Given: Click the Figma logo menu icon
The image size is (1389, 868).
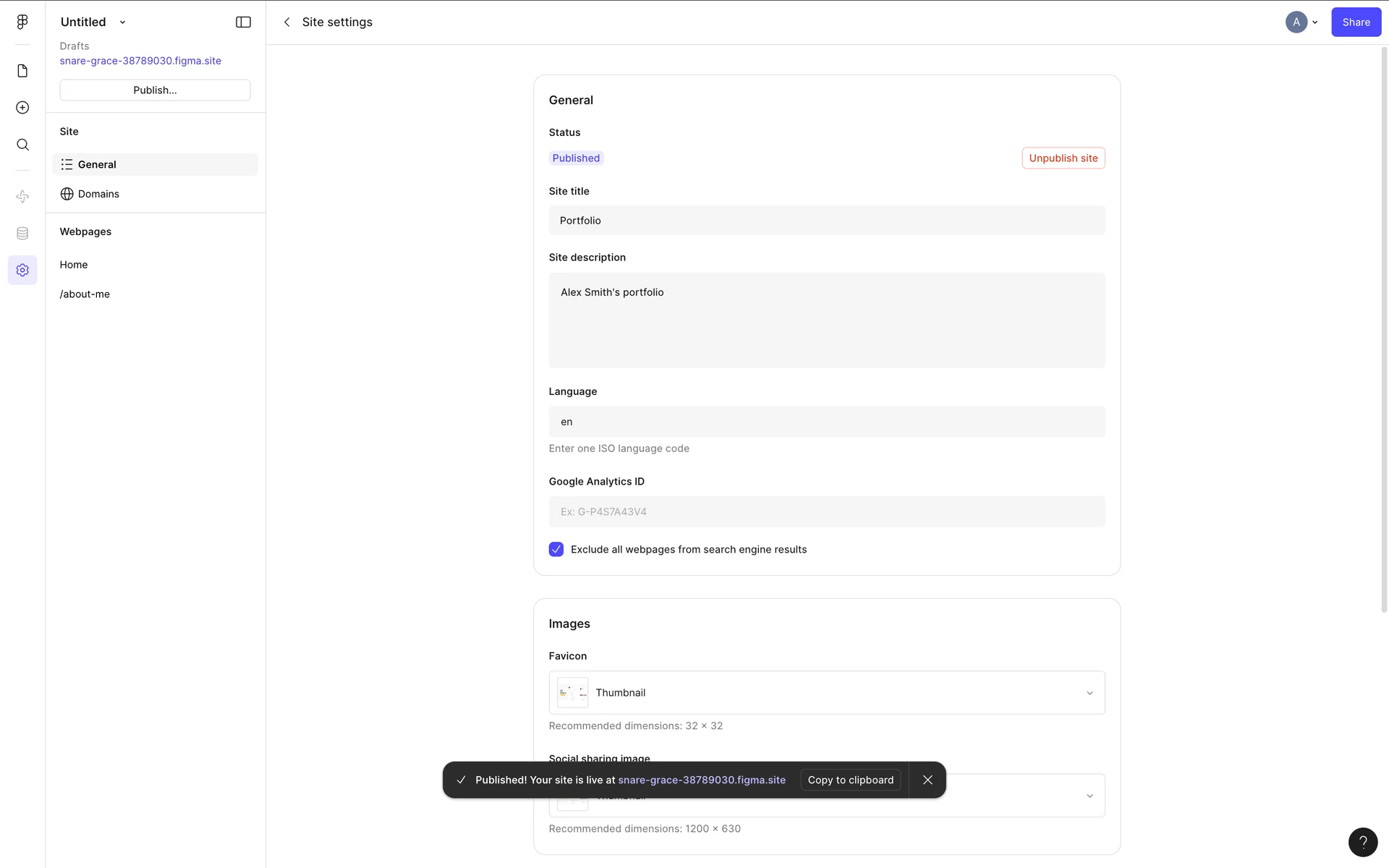Looking at the screenshot, I should point(22,22).
